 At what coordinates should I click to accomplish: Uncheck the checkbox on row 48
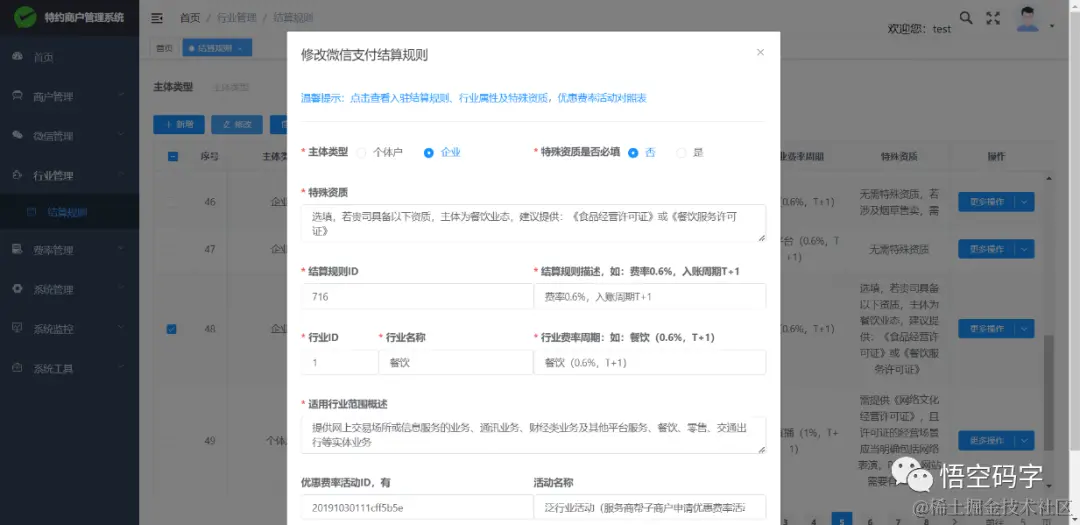172,329
